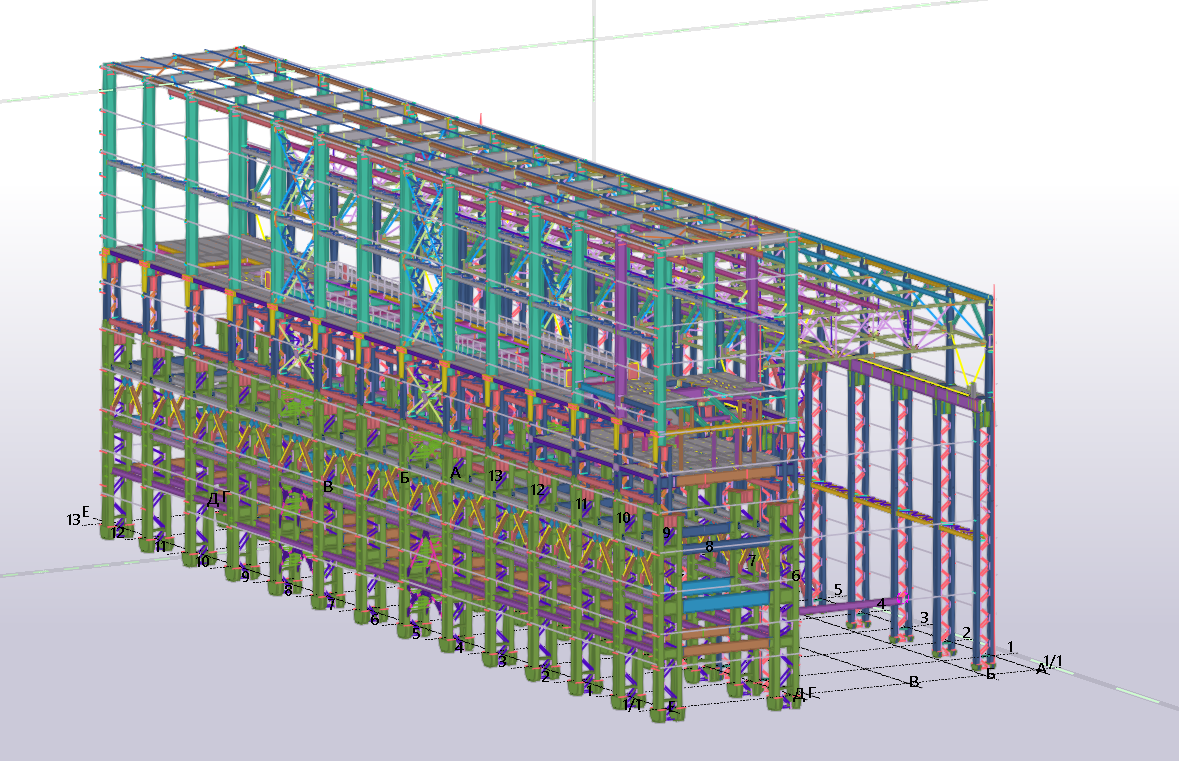
Task: Click front grid label 5 at the column bases
Action: coord(416,634)
